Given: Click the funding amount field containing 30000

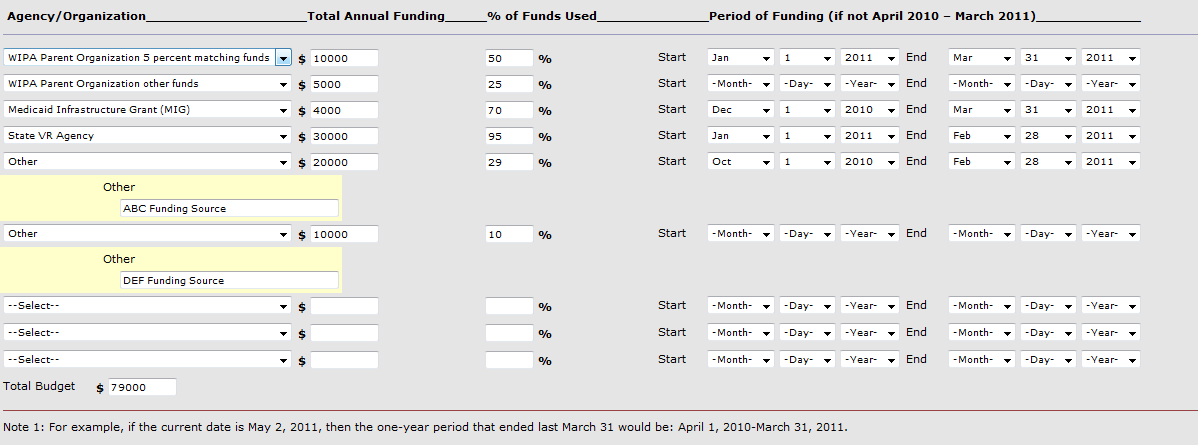Looking at the screenshot, I should [x=344, y=136].
